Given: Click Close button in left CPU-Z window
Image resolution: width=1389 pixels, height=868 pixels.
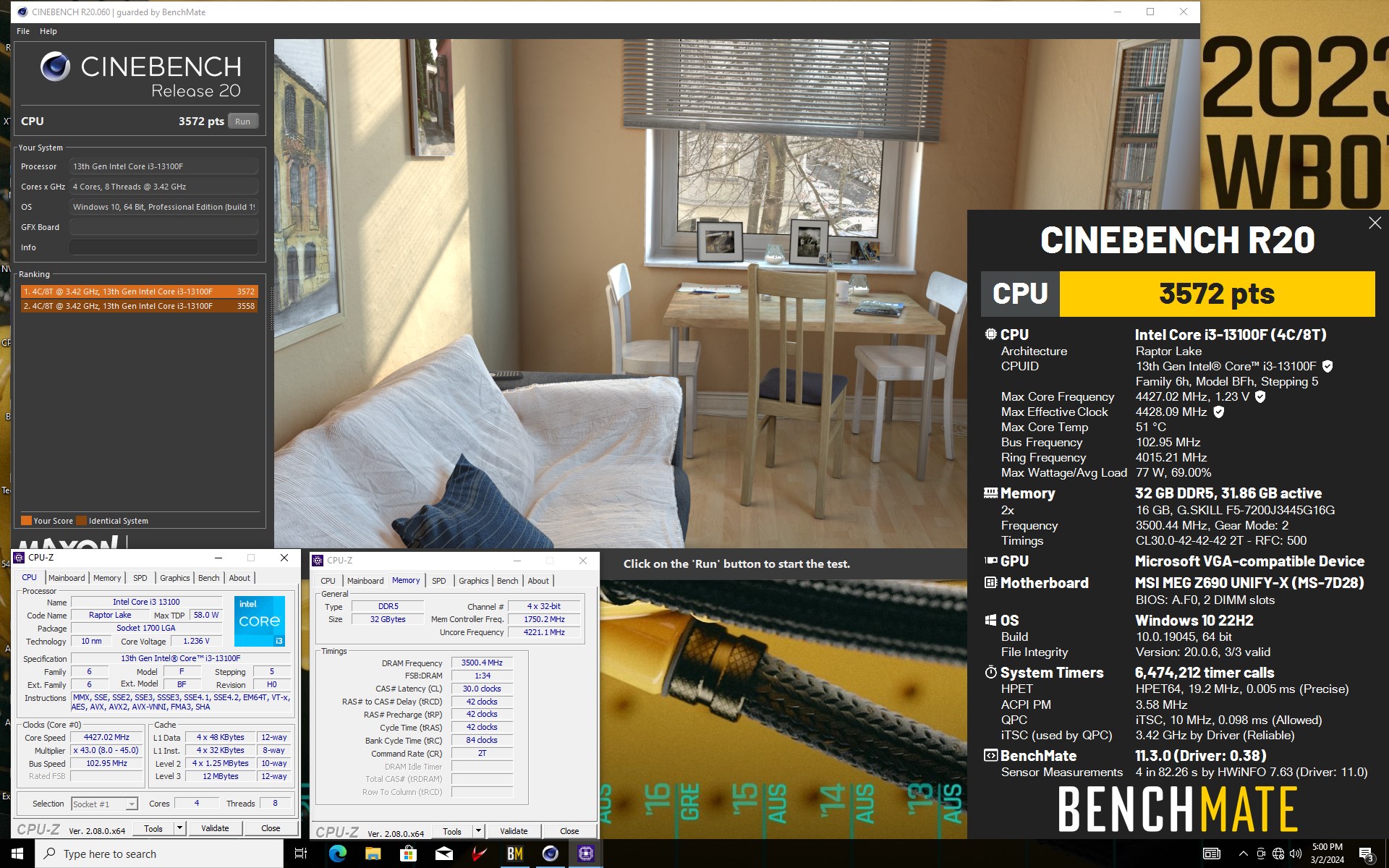Looking at the screenshot, I should pos(271,827).
